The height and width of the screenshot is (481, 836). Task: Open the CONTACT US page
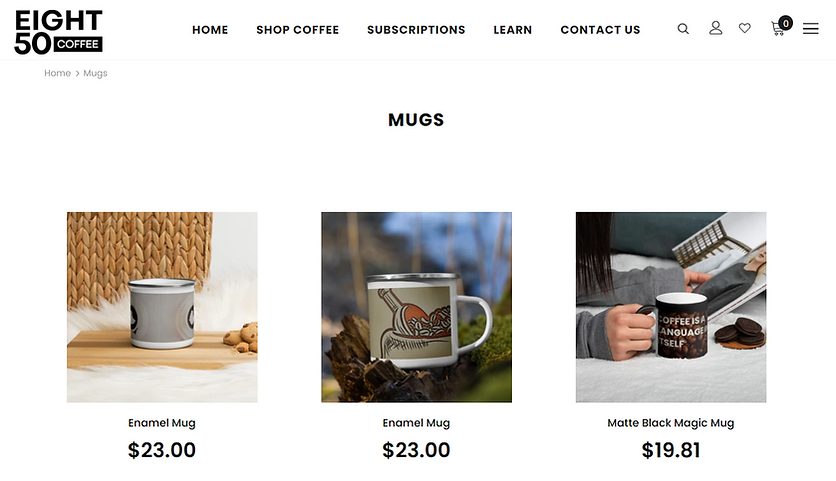pos(600,30)
